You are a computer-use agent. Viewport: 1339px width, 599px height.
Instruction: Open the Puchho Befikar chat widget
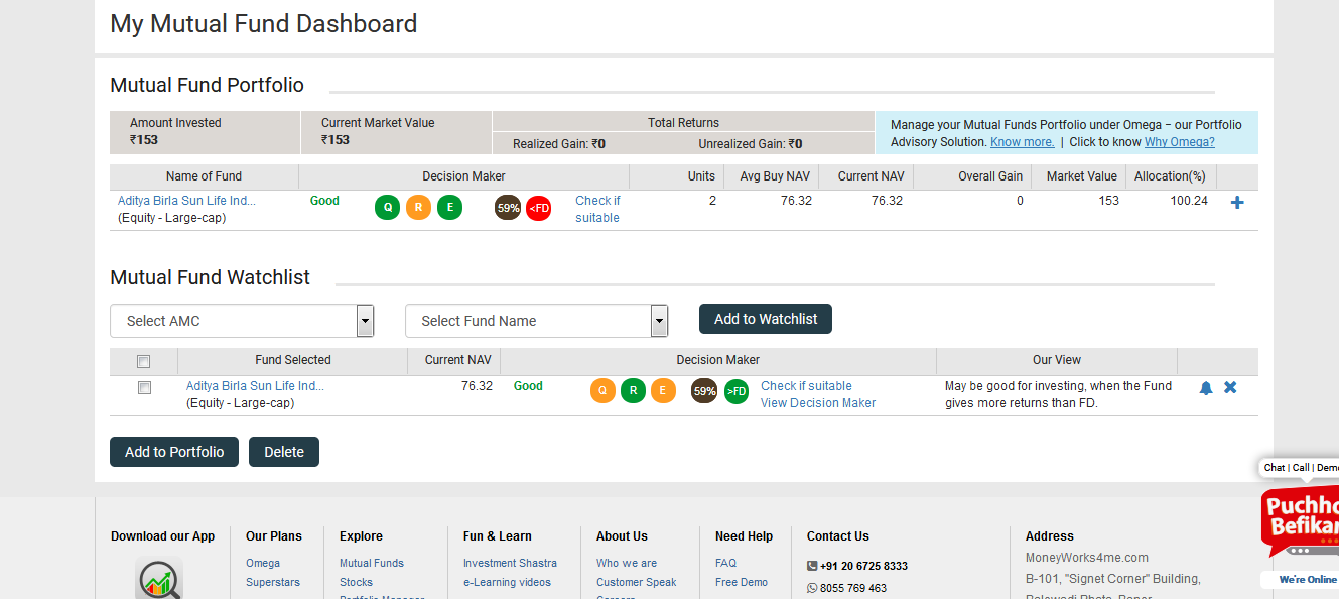tap(1300, 520)
